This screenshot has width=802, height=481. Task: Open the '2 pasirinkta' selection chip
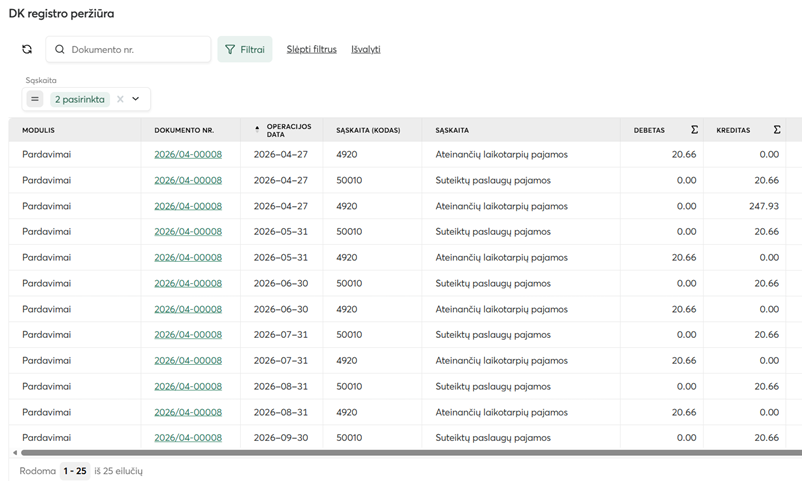tap(80, 99)
